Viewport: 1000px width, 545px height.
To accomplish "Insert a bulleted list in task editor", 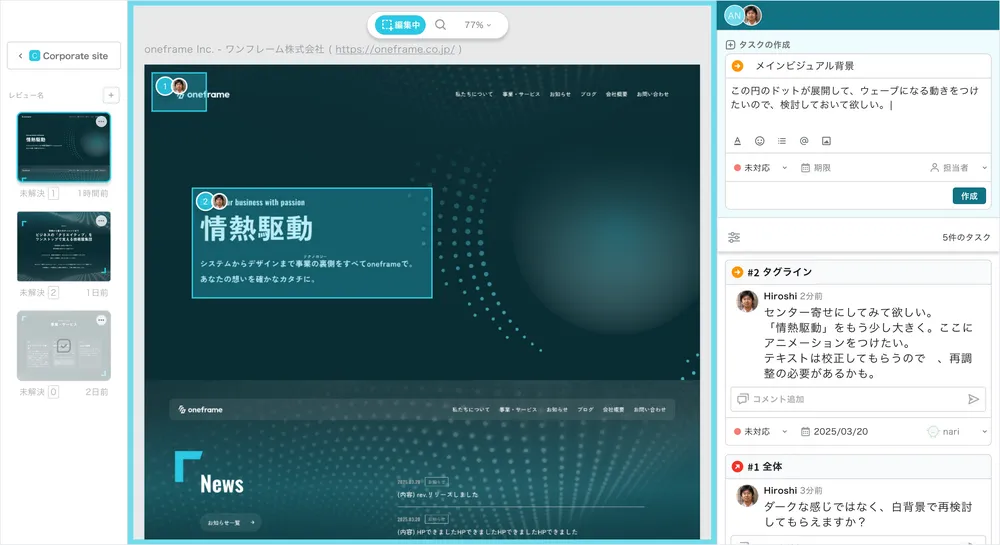I will [x=782, y=141].
